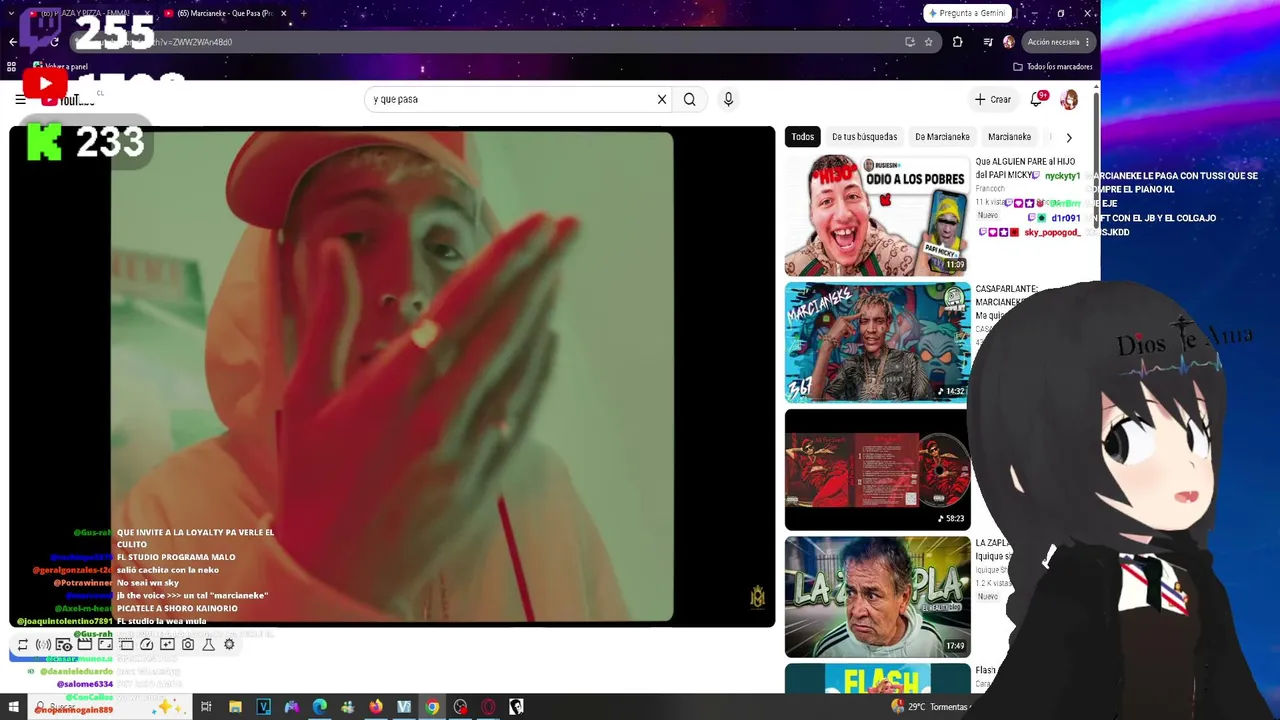Click the loop icon in the overlay toolbar
Viewport: 1280px width, 720px height.
[22, 645]
